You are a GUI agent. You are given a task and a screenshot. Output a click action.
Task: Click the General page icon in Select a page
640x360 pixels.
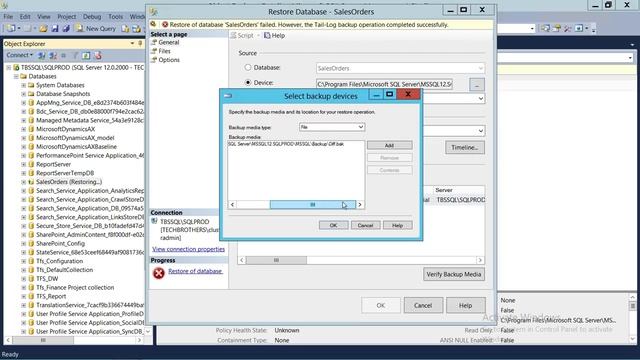pyautogui.click(x=154, y=42)
